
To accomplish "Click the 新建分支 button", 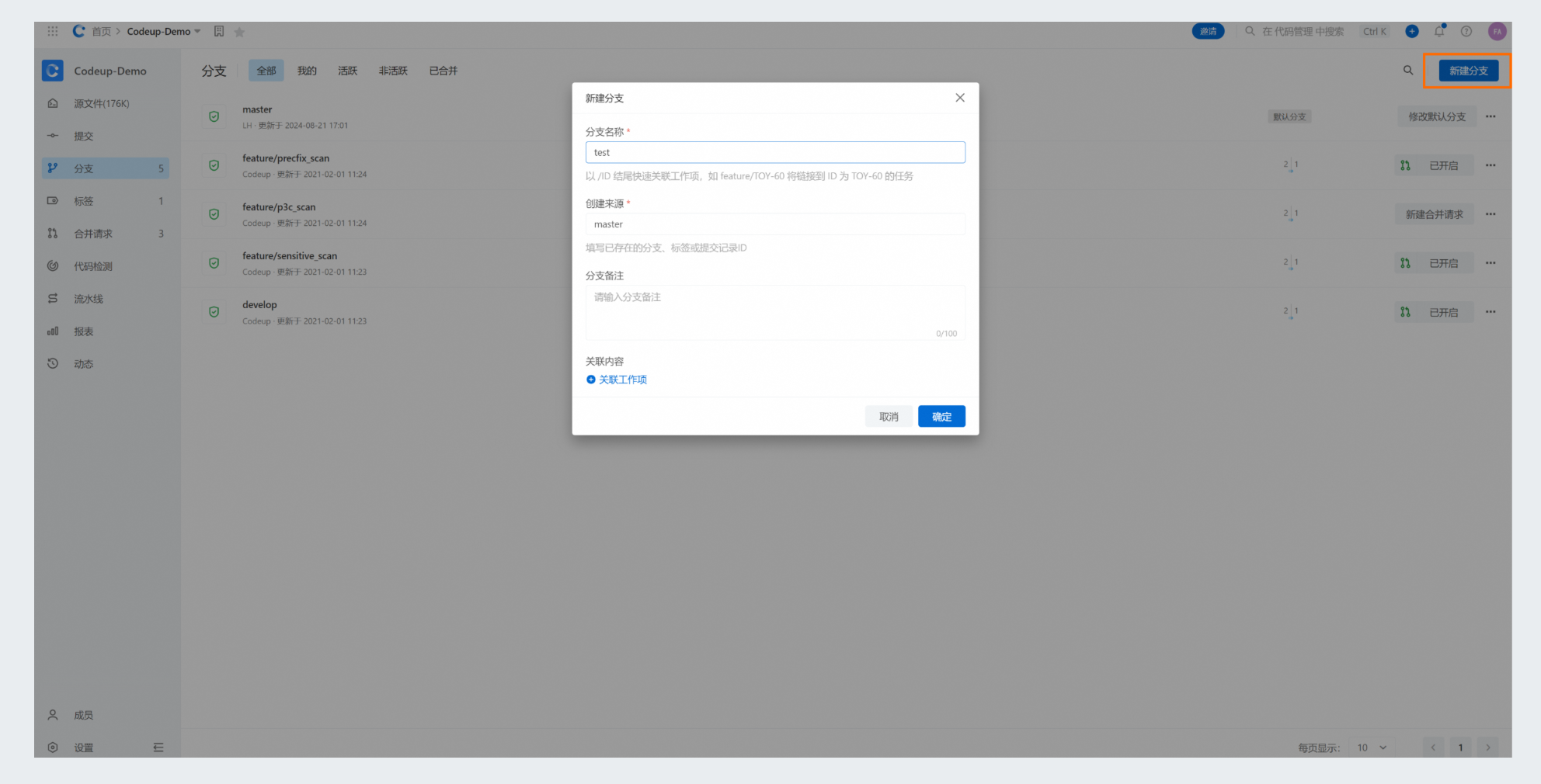I will 1468,71.
